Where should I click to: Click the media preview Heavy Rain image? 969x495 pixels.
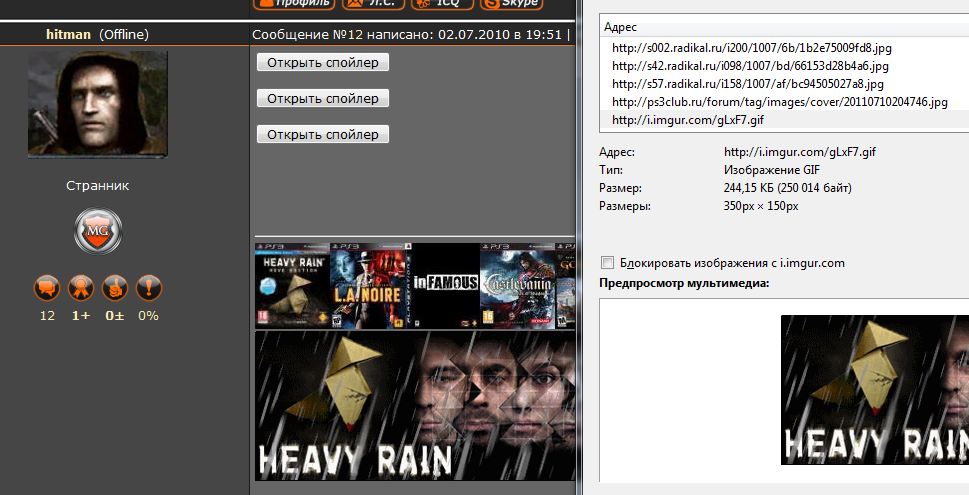click(x=875, y=390)
